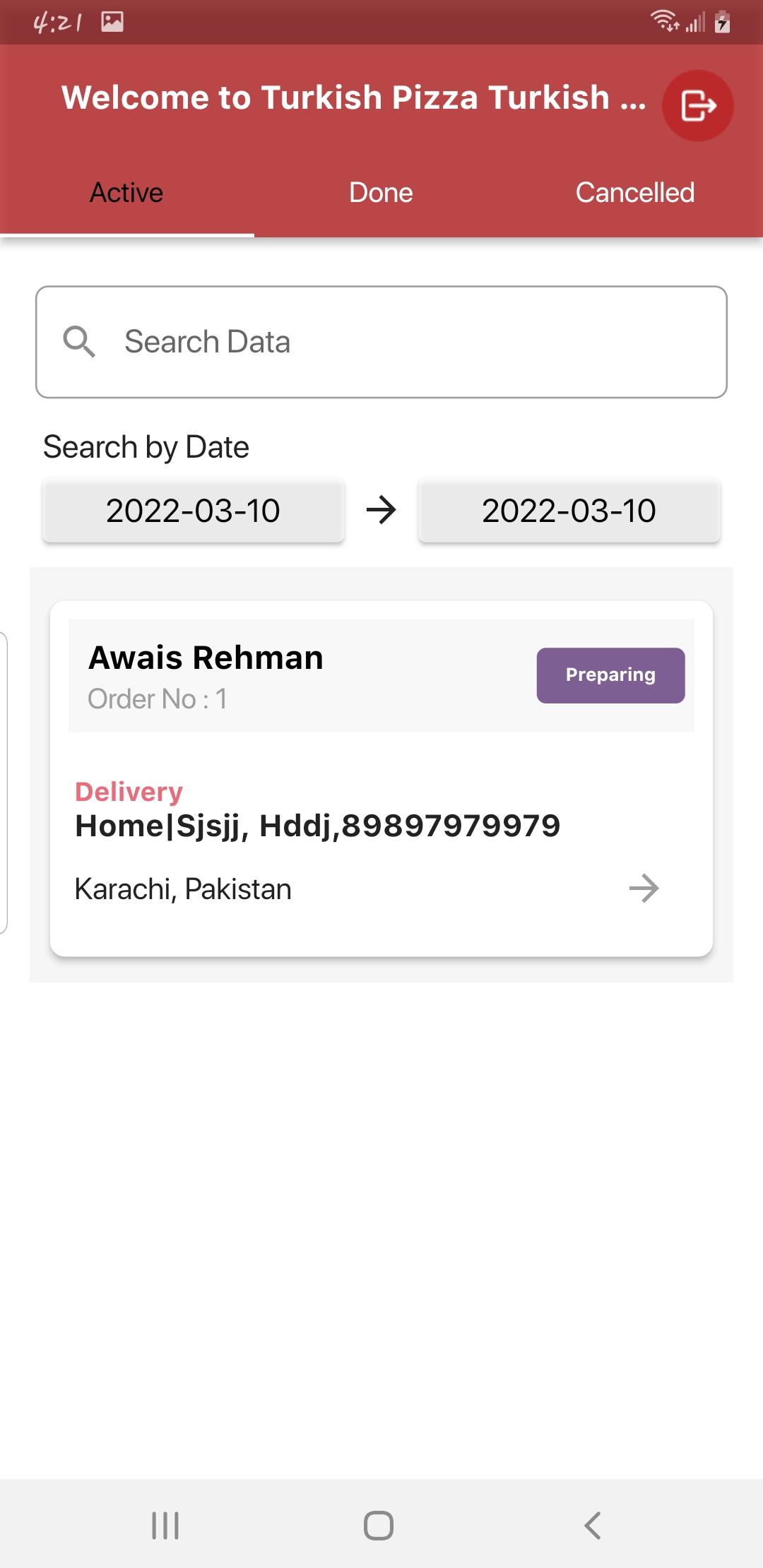Tap the Home|Sjsjj delivery address
This screenshot has height=1568, width=763.
click(x=318, y=826)
